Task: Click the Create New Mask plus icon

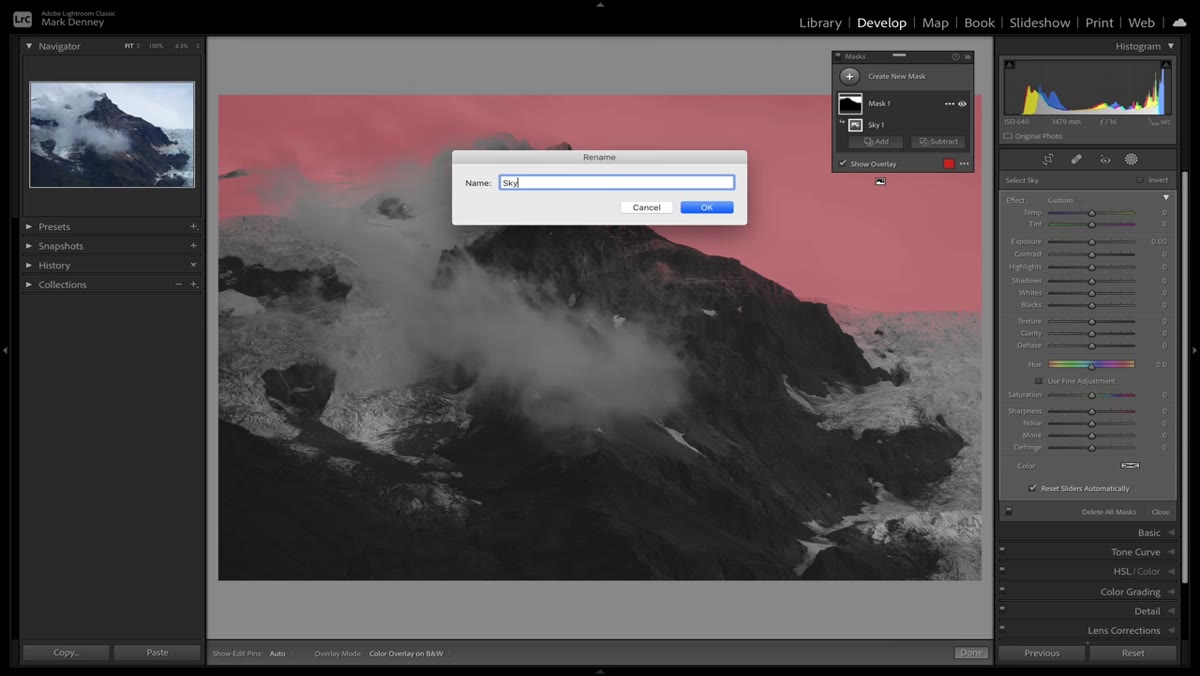Action: click(x=850, y=76)
